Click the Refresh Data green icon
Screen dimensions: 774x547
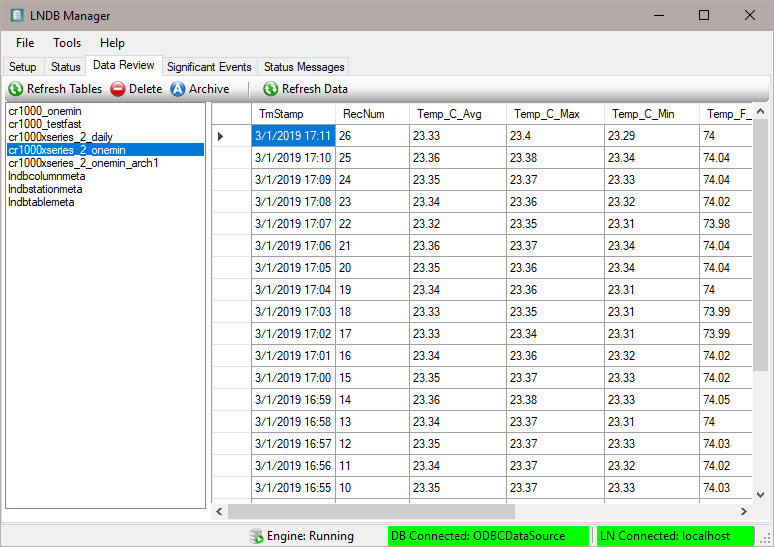tap(271, 89)
